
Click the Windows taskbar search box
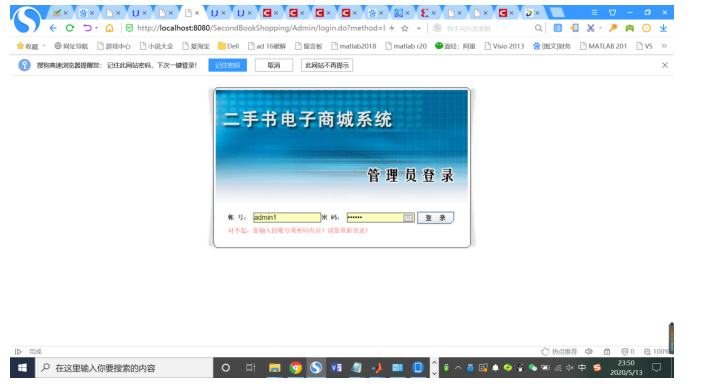(124, 368)
